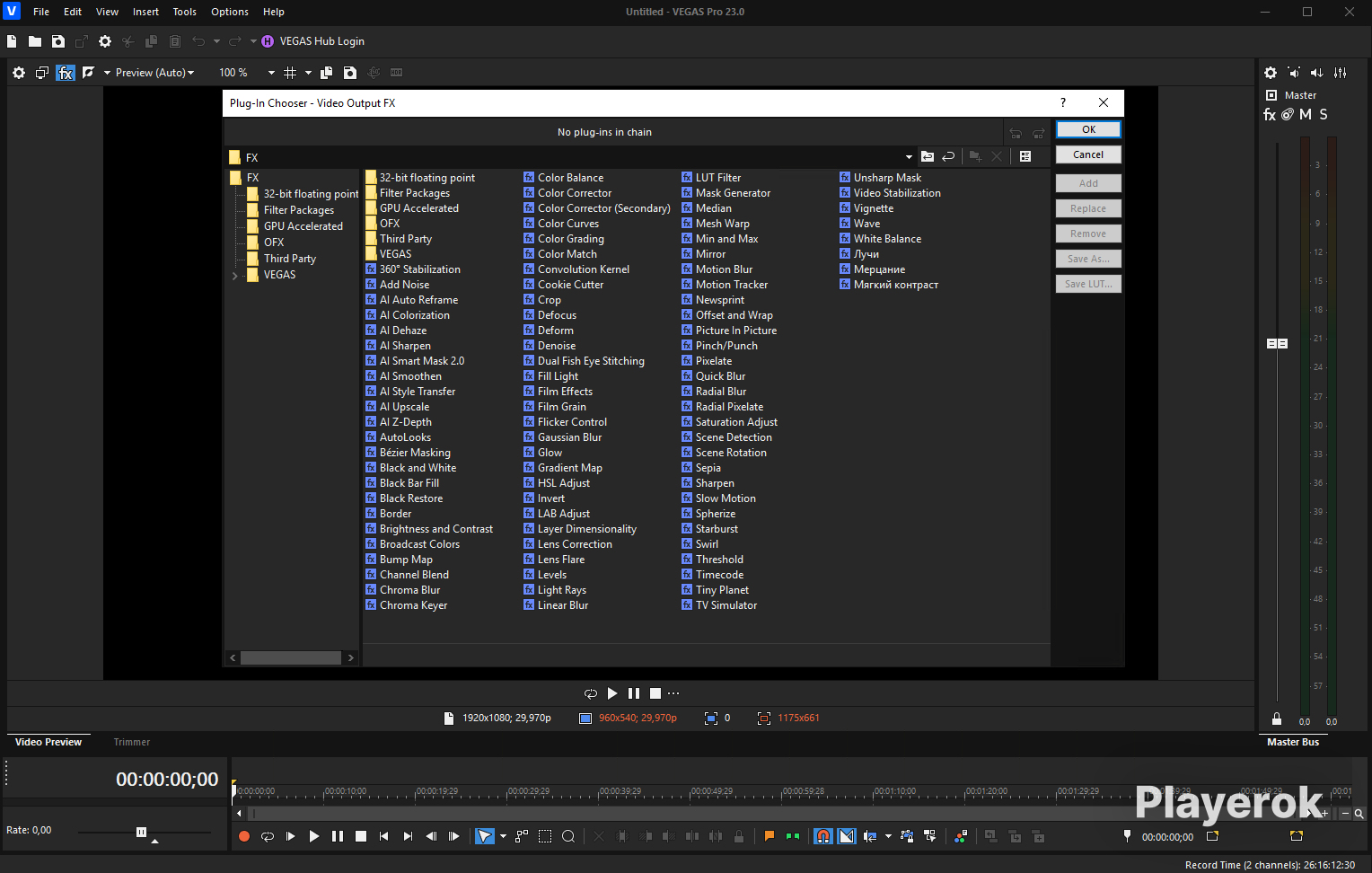The width and height of the screenshot is (1372, 873).
Task: Toggle the Video Output FX button in preview toolbar
Action: tap(66, 73)
